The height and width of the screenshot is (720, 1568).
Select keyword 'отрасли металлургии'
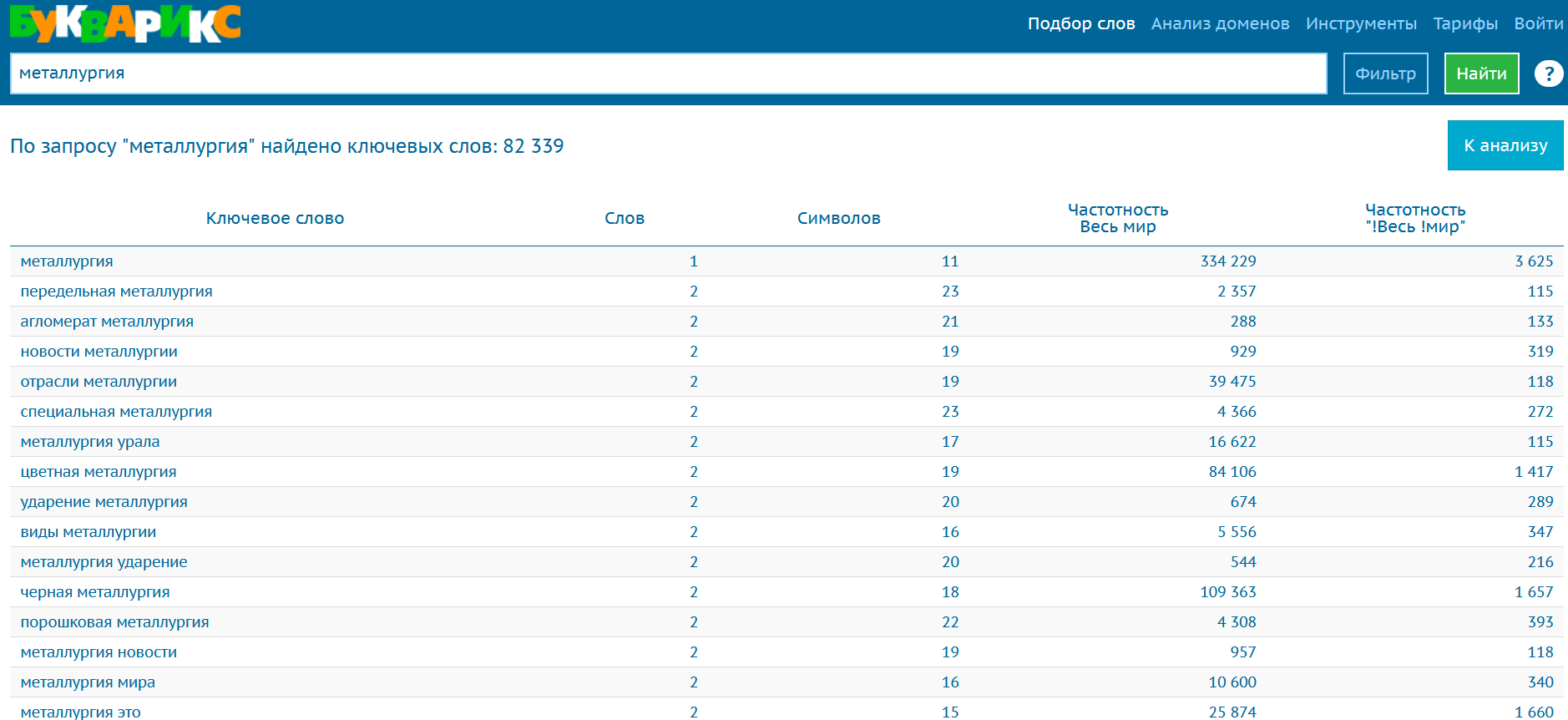click(x=99, y=382)
